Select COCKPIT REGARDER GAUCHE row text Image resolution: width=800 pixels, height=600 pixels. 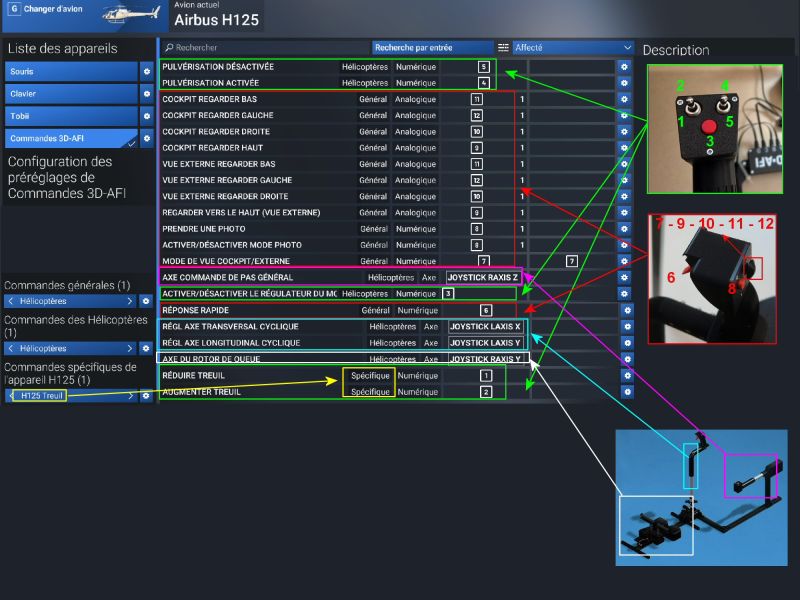pos(218,115)
